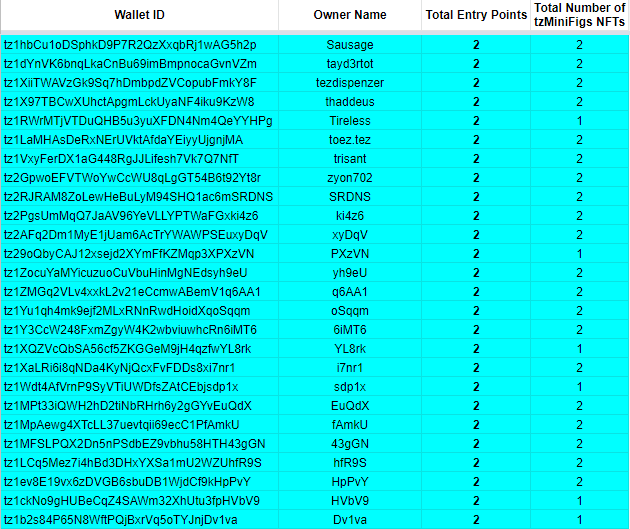Viewport: 630px width, 529px height.
Task: Select wallet ID tz1X97TBCwXUhctApgmLckUyaNF4iku9KzW8
Action: (139, 102)
